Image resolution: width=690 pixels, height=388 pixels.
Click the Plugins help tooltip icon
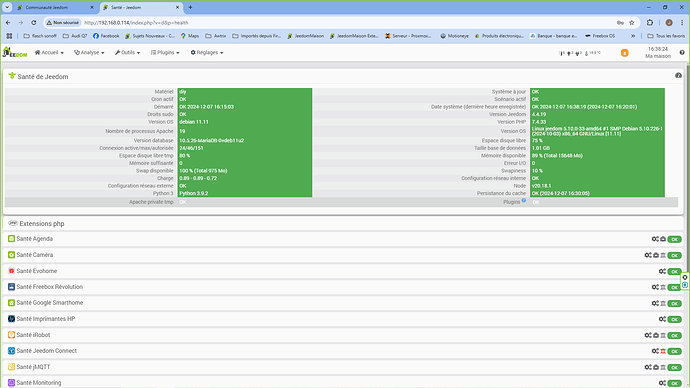tap(524, 200)
